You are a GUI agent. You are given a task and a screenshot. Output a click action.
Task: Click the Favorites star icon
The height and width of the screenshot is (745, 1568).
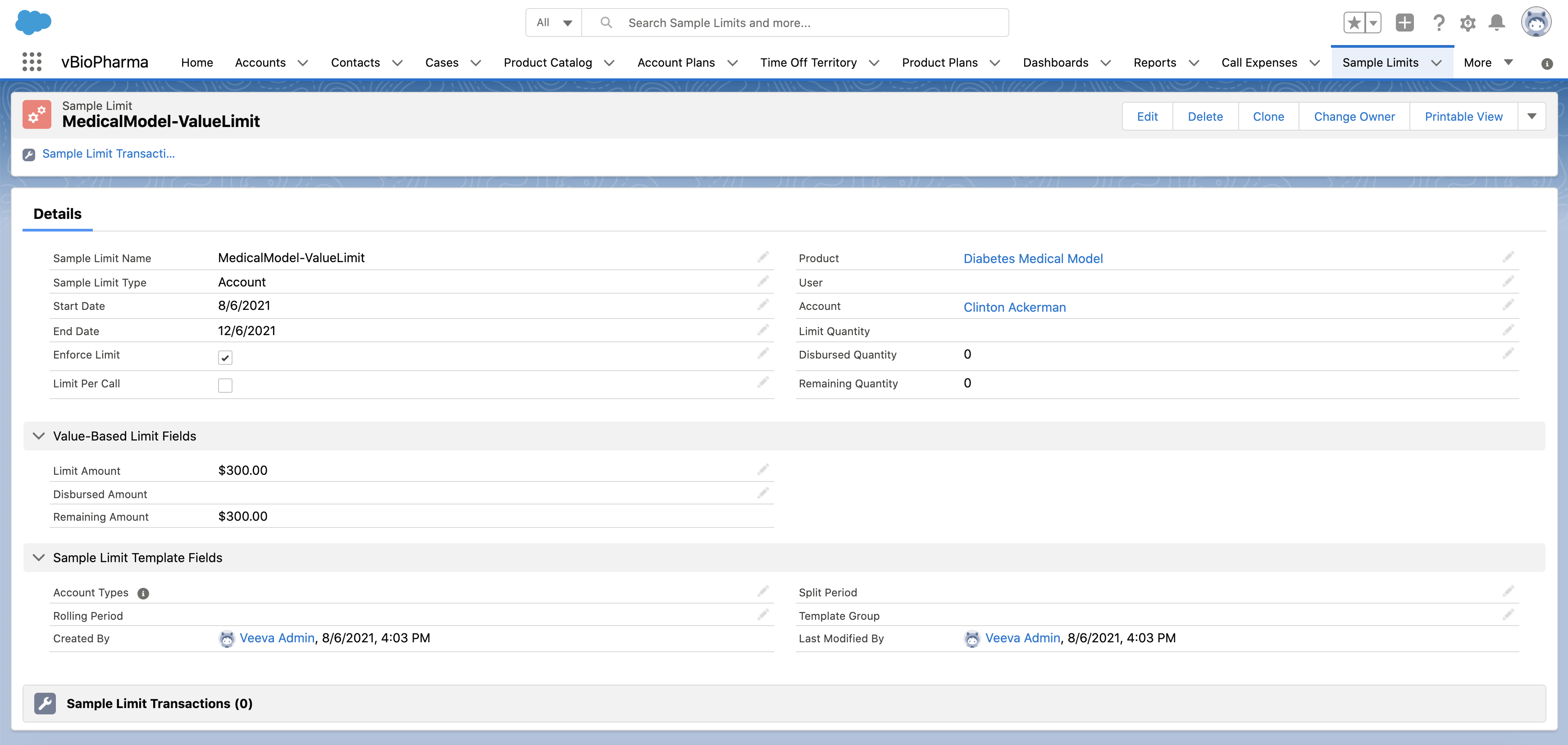[1354, 23]
